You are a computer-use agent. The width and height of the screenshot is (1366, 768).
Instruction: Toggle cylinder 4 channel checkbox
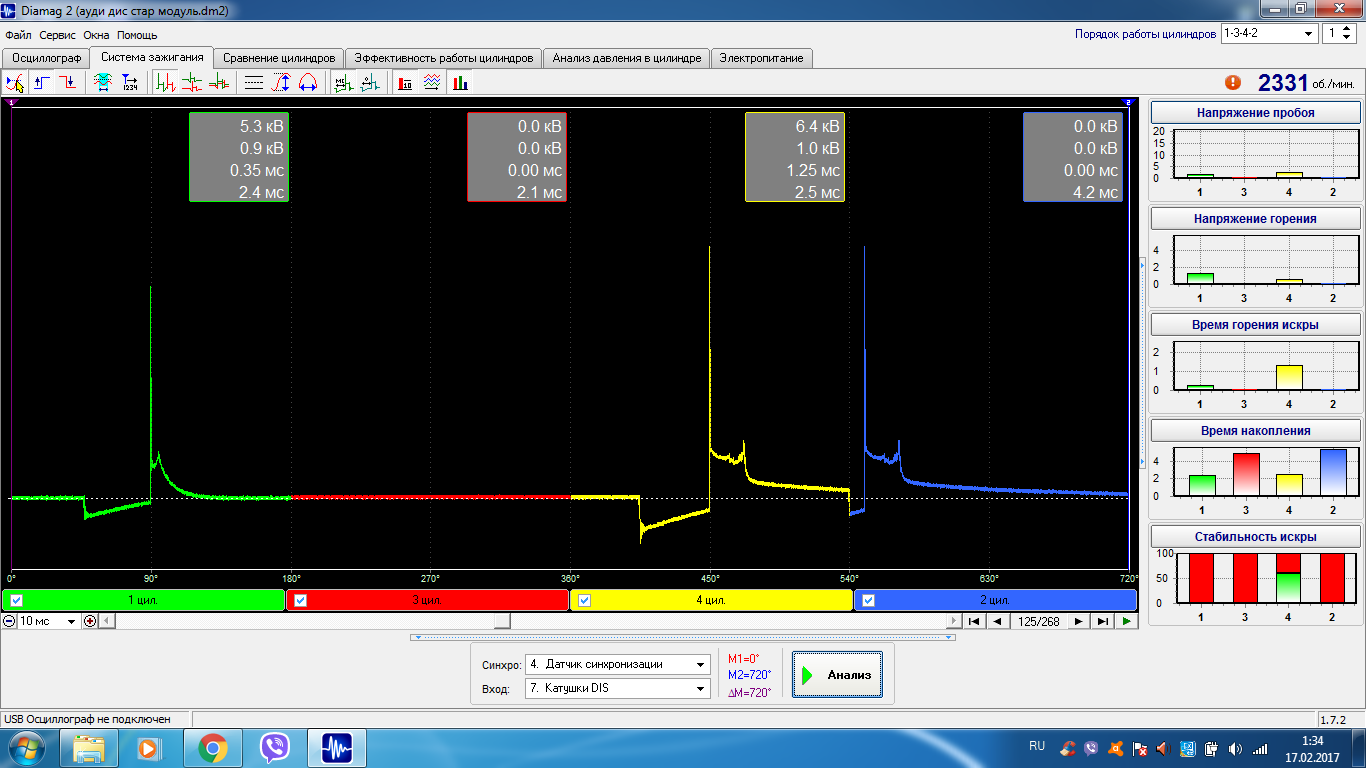coord(584,601)
